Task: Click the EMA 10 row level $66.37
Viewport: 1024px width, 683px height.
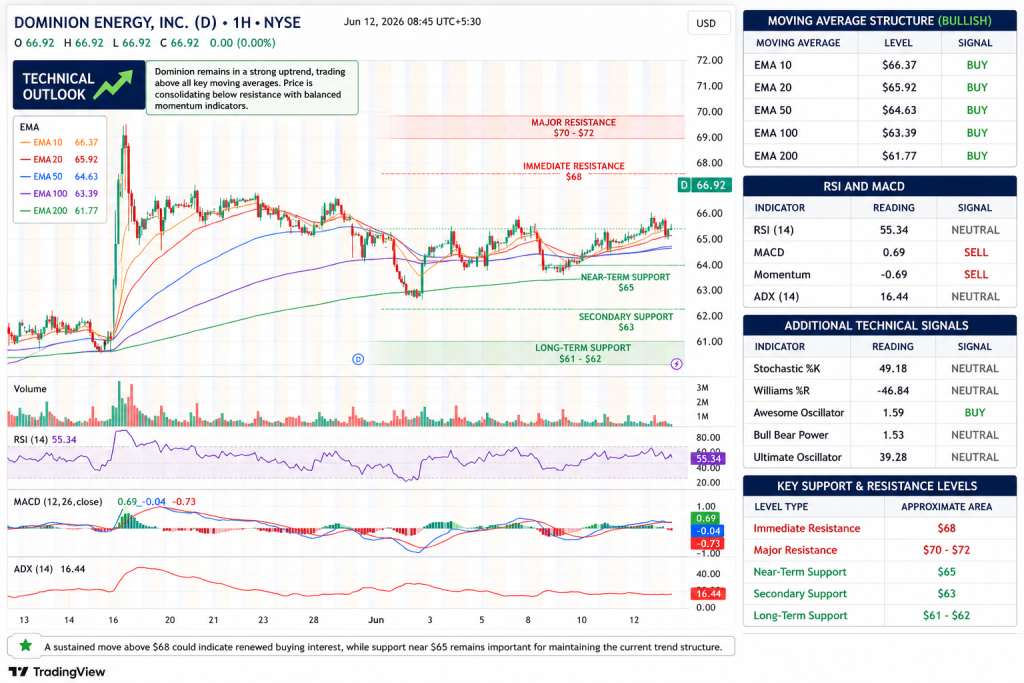Action: (x=899, y=65)
